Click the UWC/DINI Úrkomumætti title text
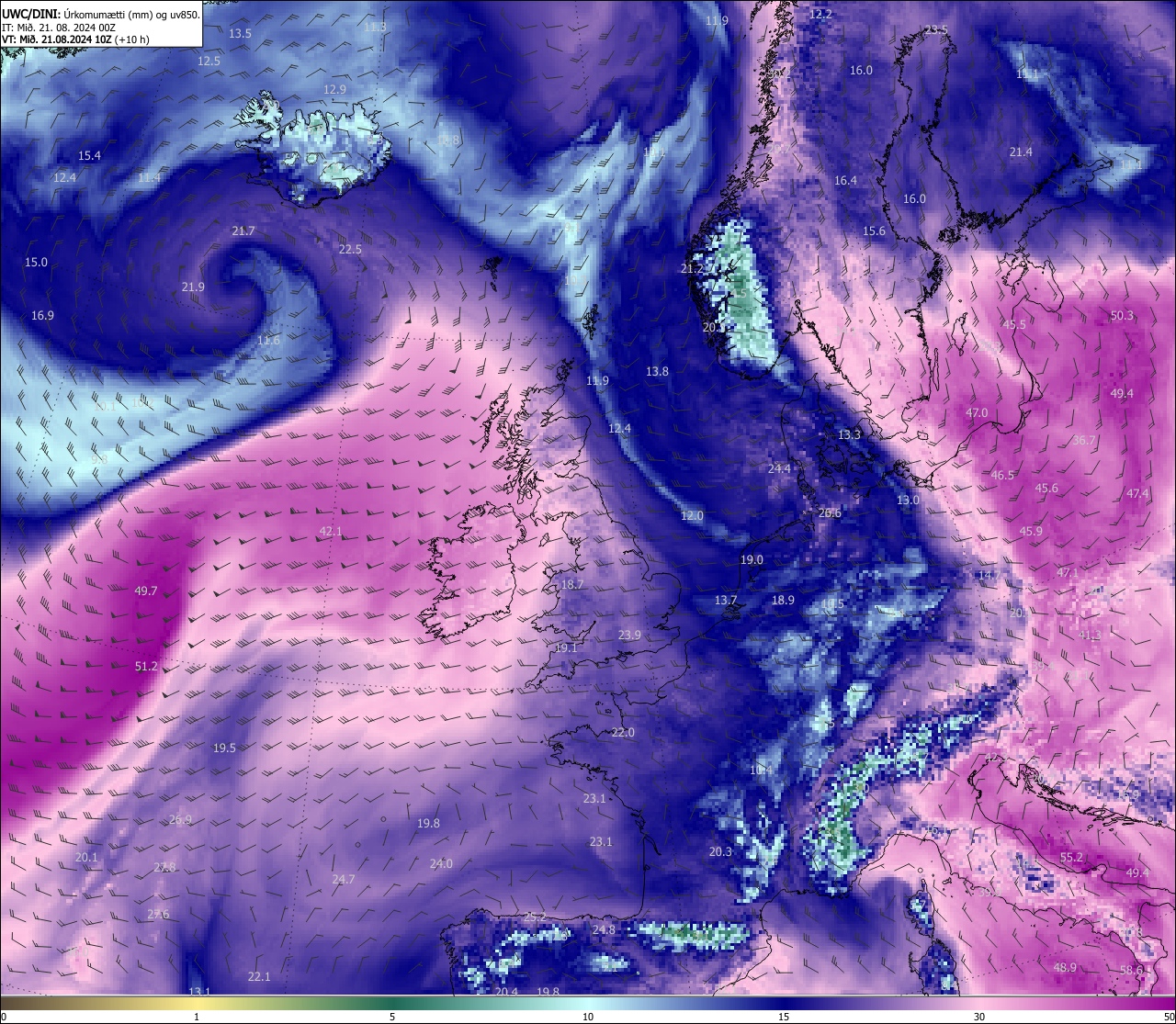This screenshot has width=1176, height=1024. pyautogui.click(x=101, y=13)
